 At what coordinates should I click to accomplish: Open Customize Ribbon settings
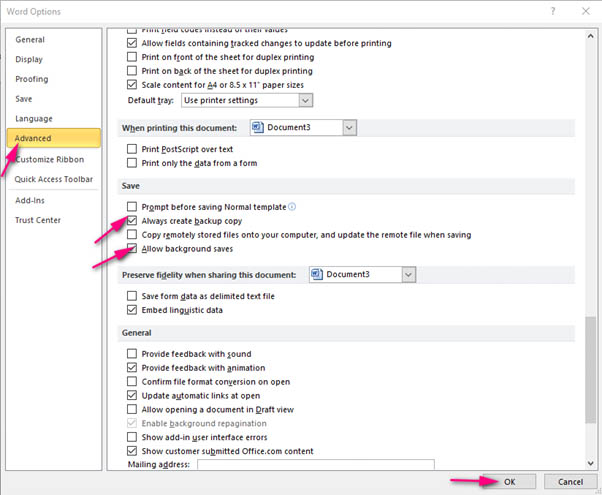[x=53, y=159]
